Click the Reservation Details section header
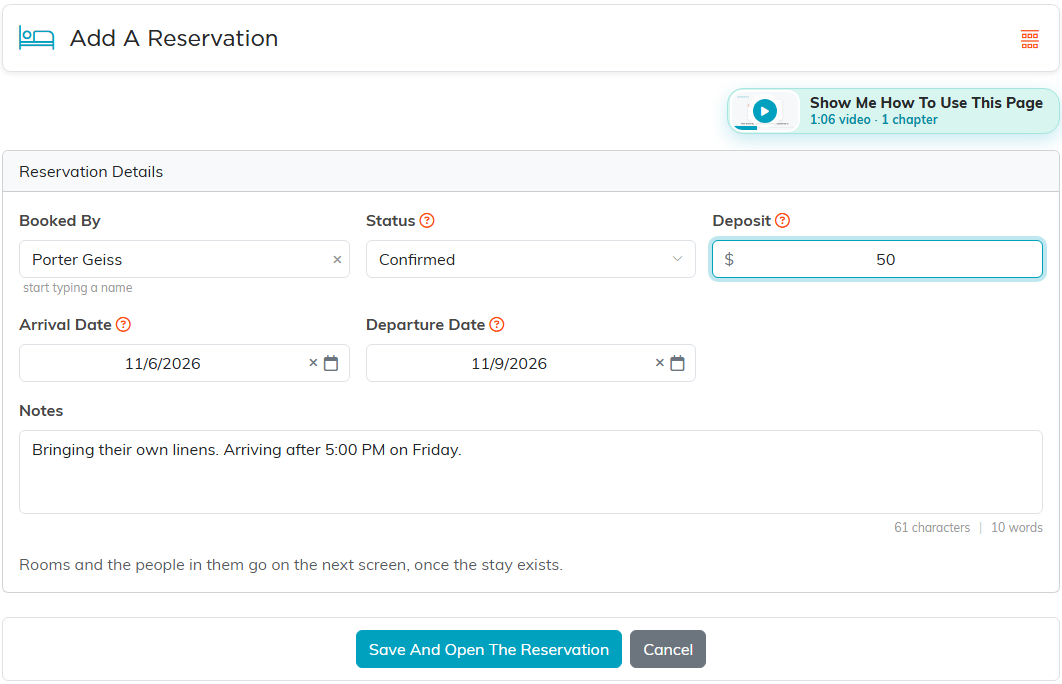Screen dimensions: 1062x684 530,171
